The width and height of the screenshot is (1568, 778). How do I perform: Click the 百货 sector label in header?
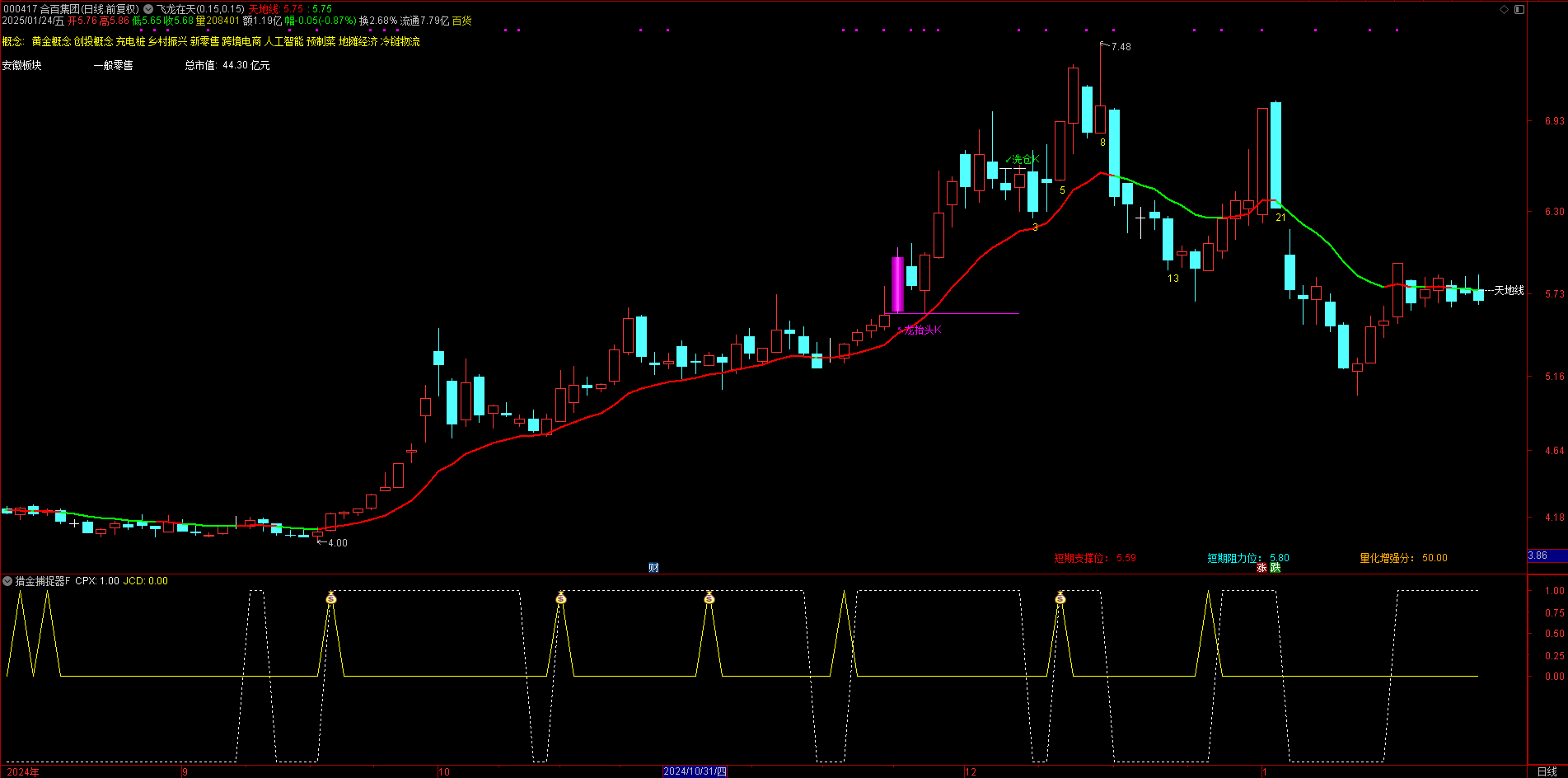(x=461, y=21)
